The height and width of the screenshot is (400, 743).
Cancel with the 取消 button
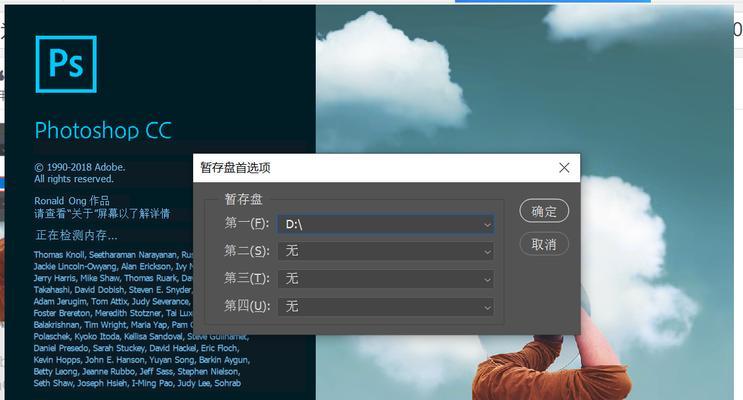tap(544, 244)
